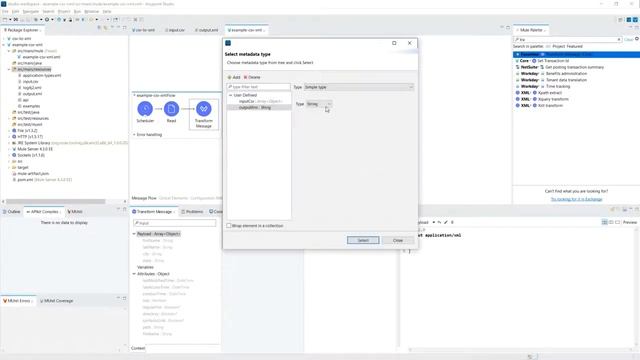The image size is (640, 360).
Task: Open the metadata Type dropdown showing Simple type
Action: coord(359,87)
